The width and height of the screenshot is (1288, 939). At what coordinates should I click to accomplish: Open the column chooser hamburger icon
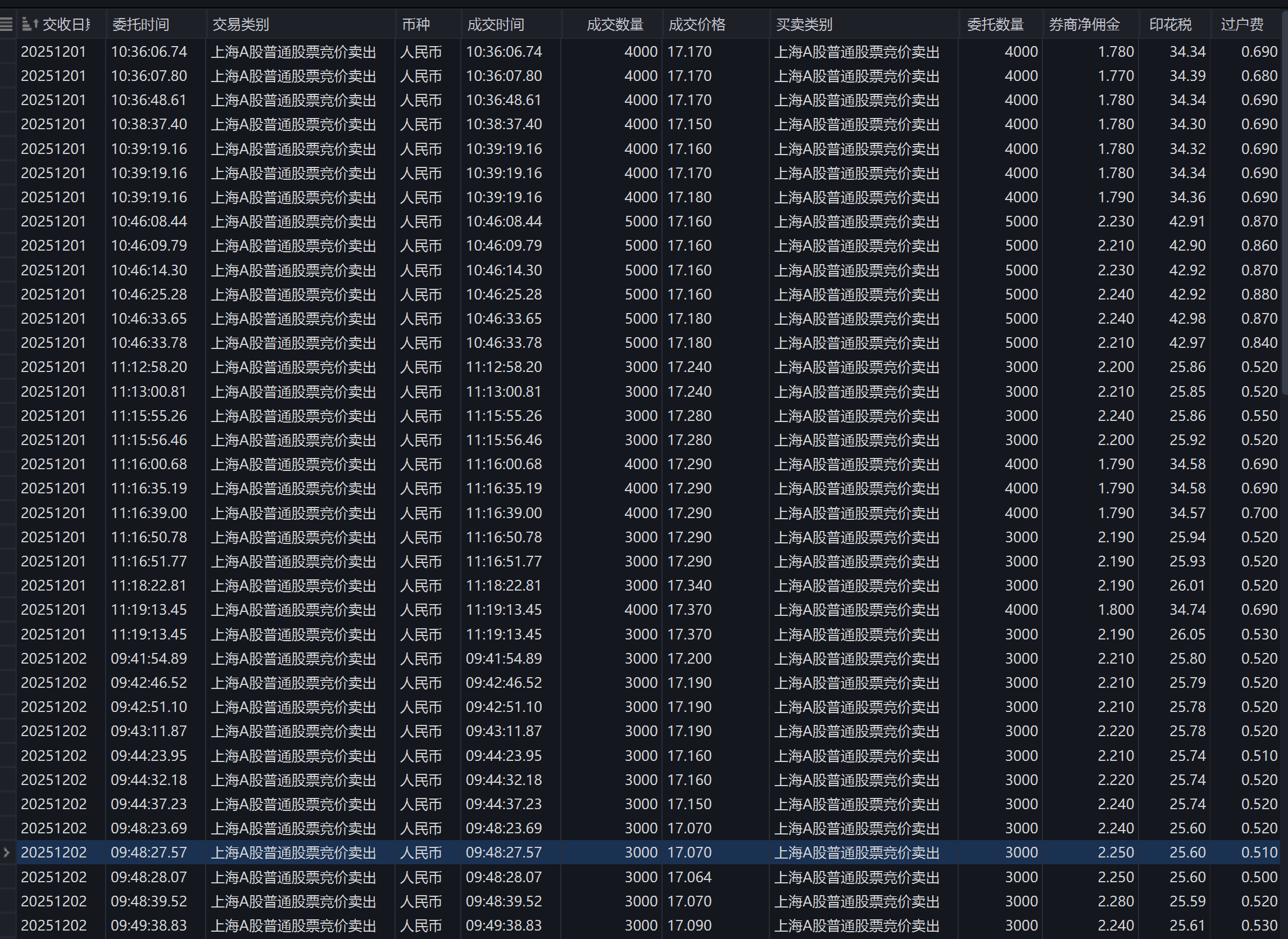click(6, 24)
